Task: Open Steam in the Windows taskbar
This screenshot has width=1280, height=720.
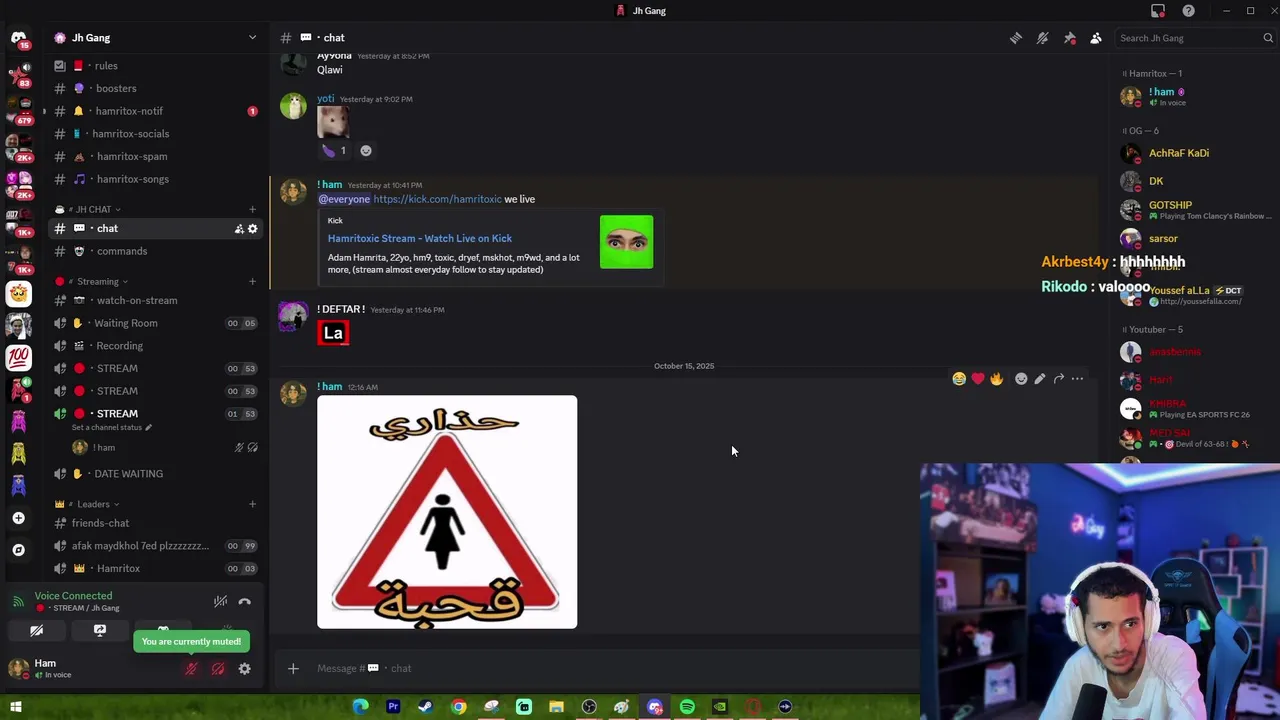Action: click(425, 707)
